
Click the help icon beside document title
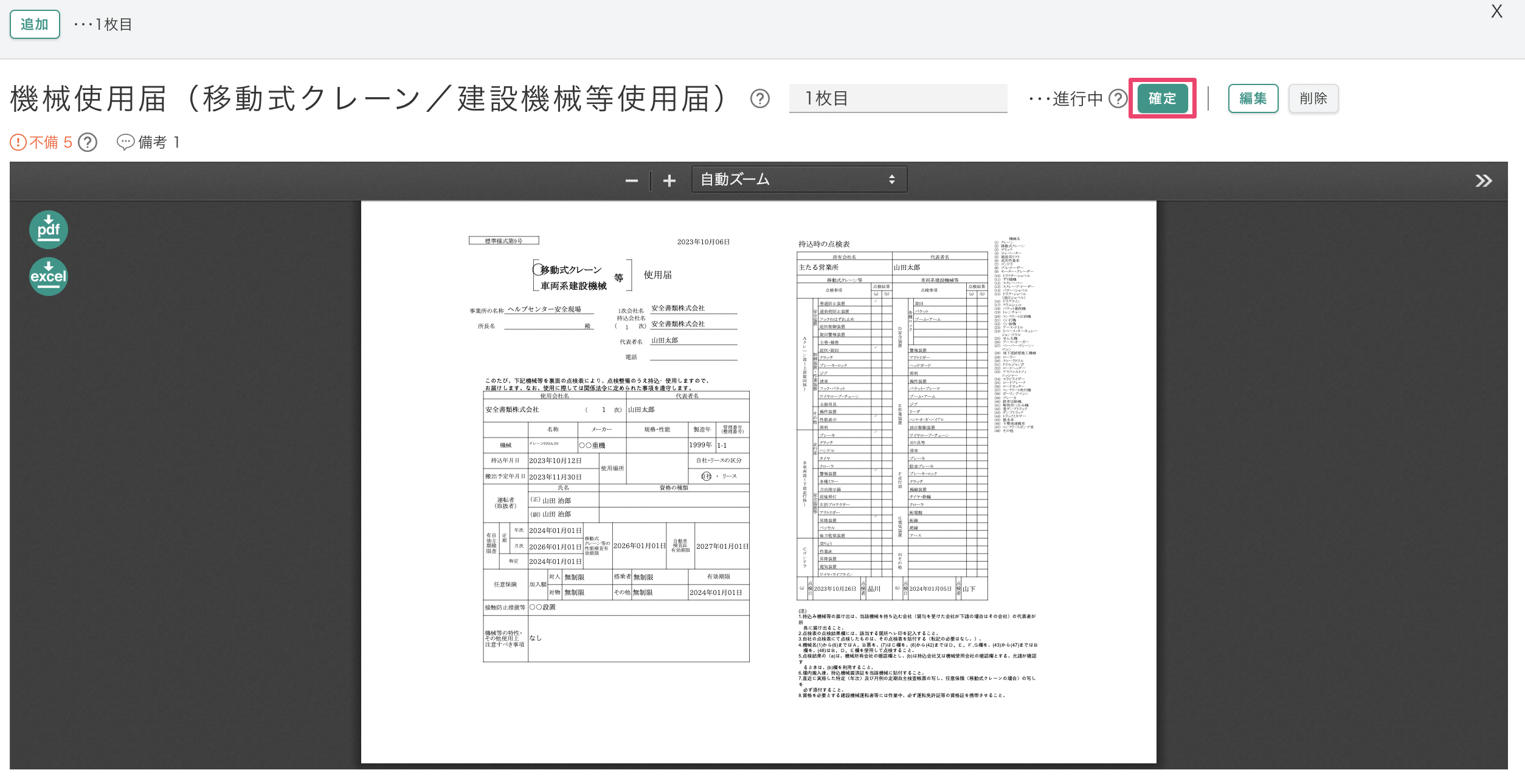(x=759, y=98)
